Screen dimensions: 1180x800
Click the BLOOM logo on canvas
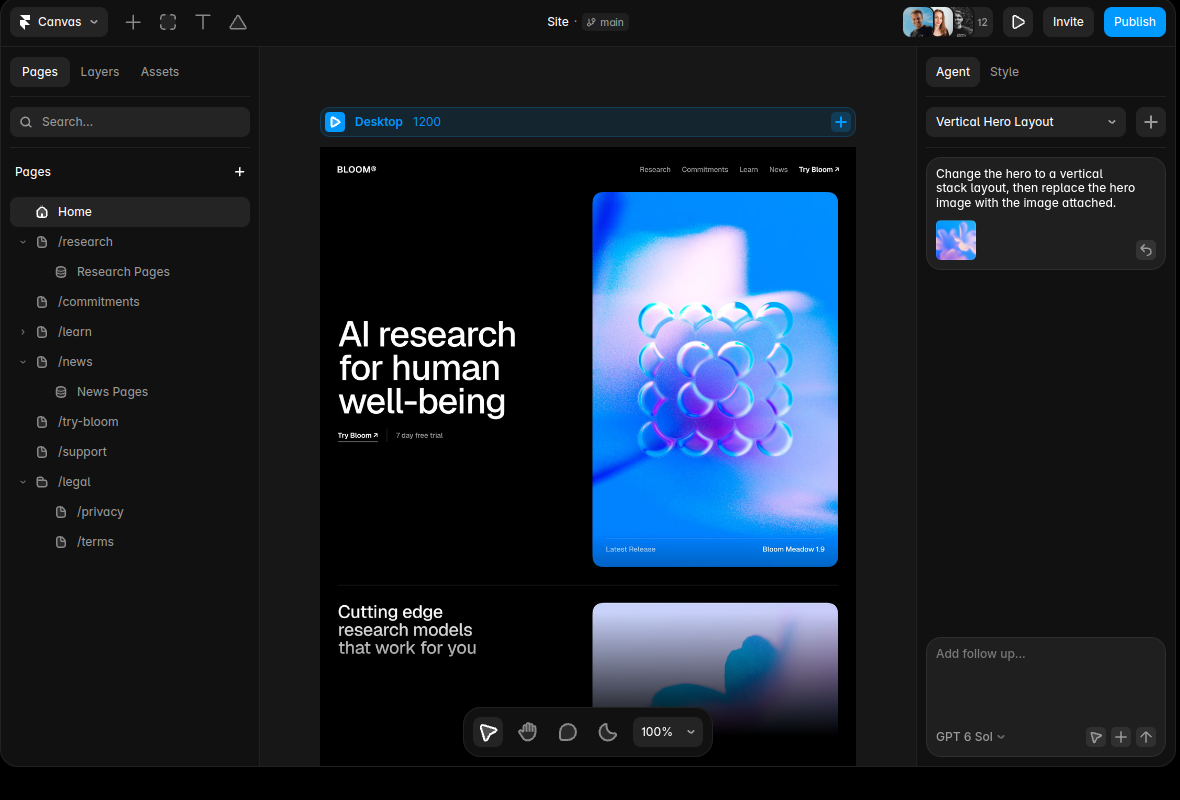357,169
